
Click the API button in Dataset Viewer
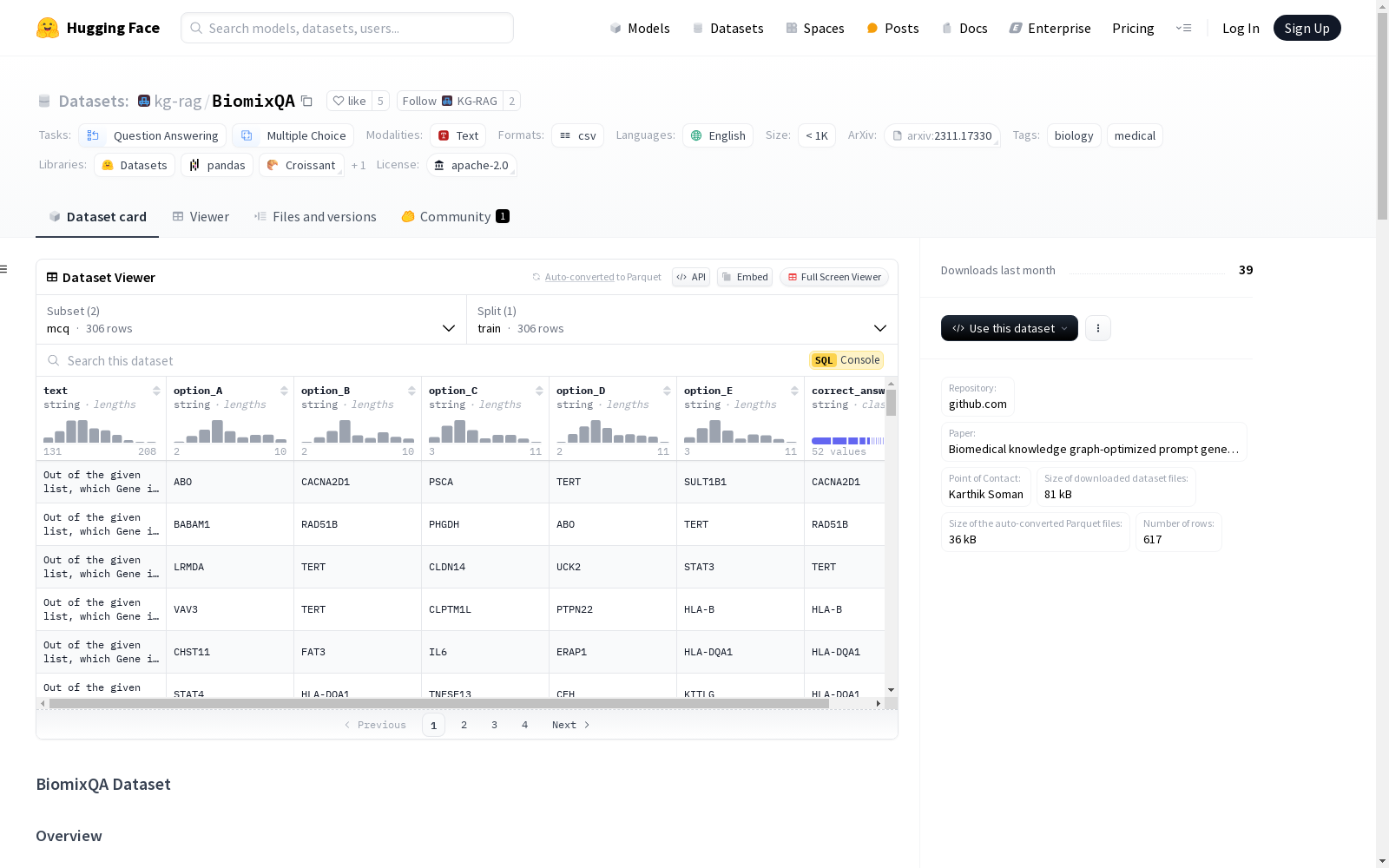click(691, 277)
